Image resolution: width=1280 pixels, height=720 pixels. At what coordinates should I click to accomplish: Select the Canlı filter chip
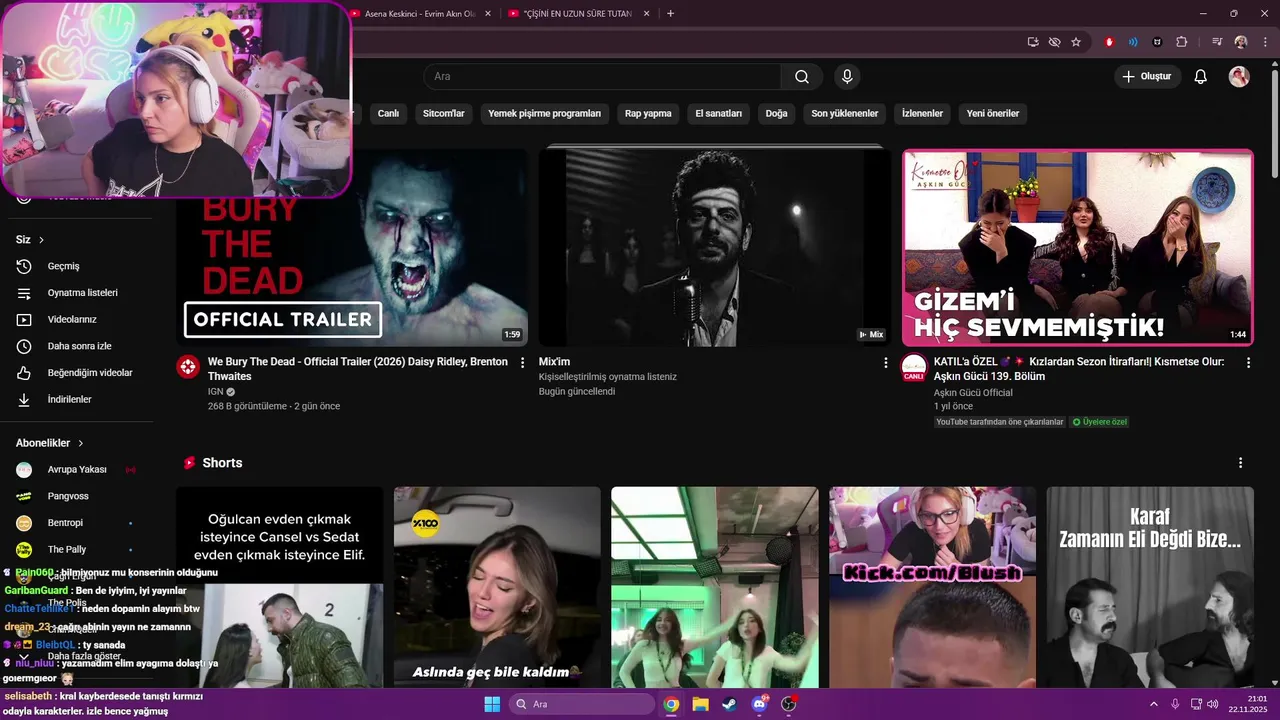coord(388,114)
